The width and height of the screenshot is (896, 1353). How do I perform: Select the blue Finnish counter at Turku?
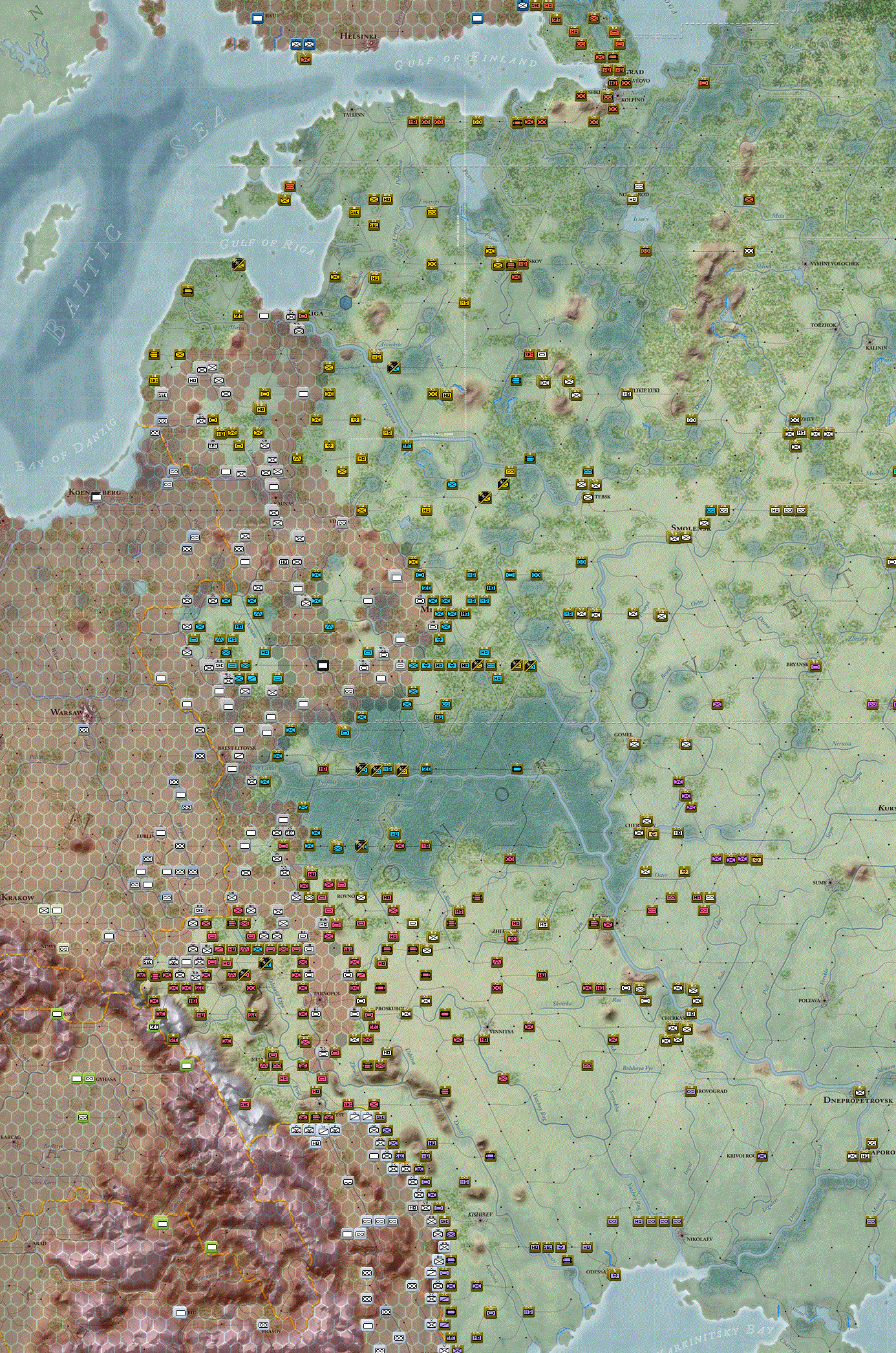257,18
